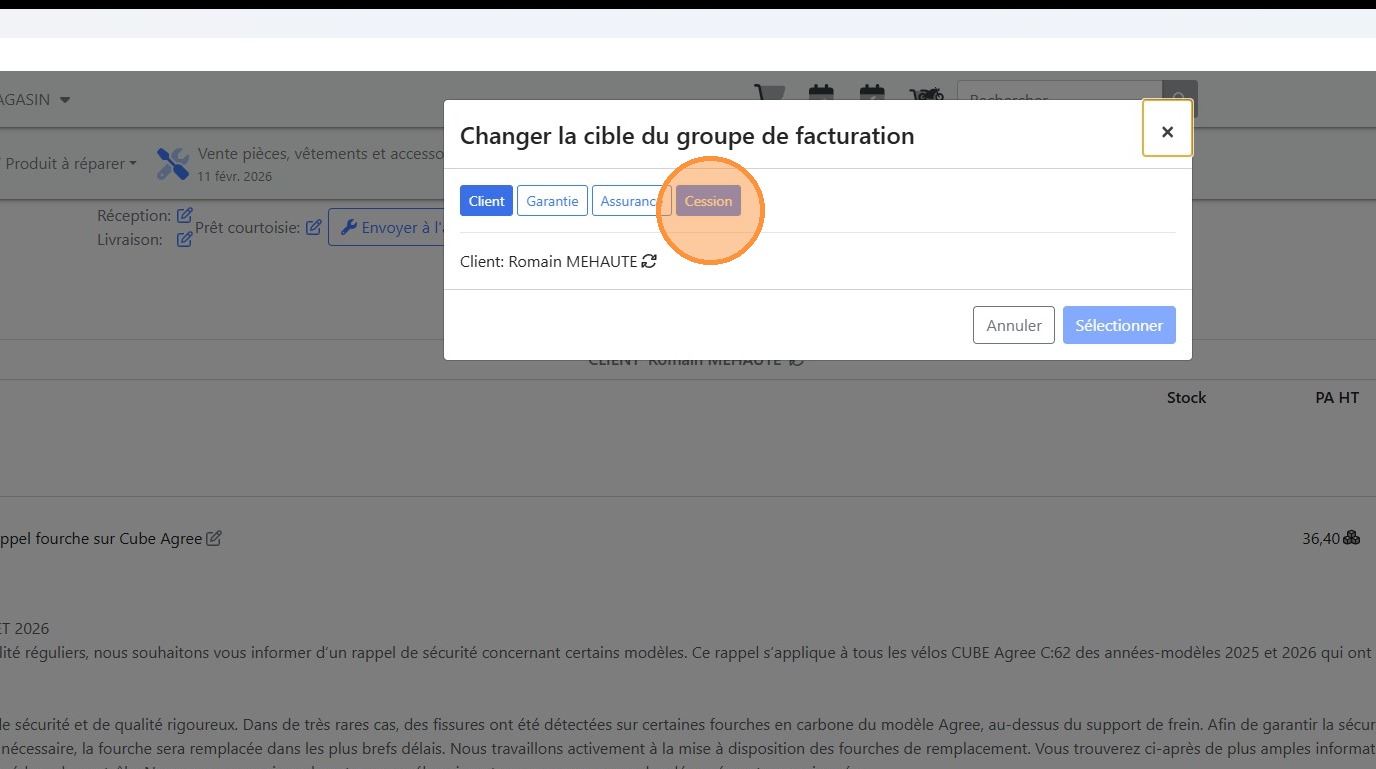This screenshot has width=1376, height=769.
Task: Edit the Prêt courtoisie field
Action: point(313,227)
